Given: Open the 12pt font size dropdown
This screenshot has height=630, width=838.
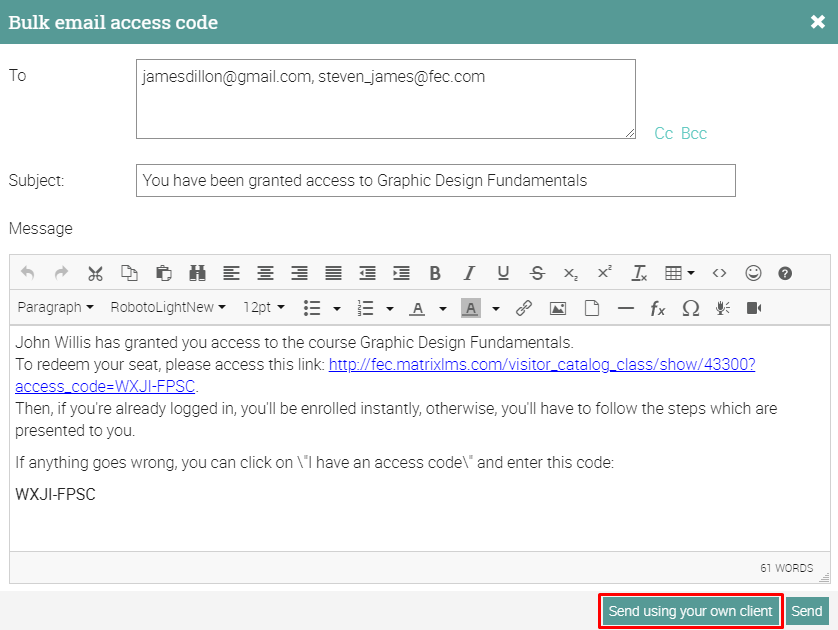Looking at the screenshot, I should [x=263, y=307].
